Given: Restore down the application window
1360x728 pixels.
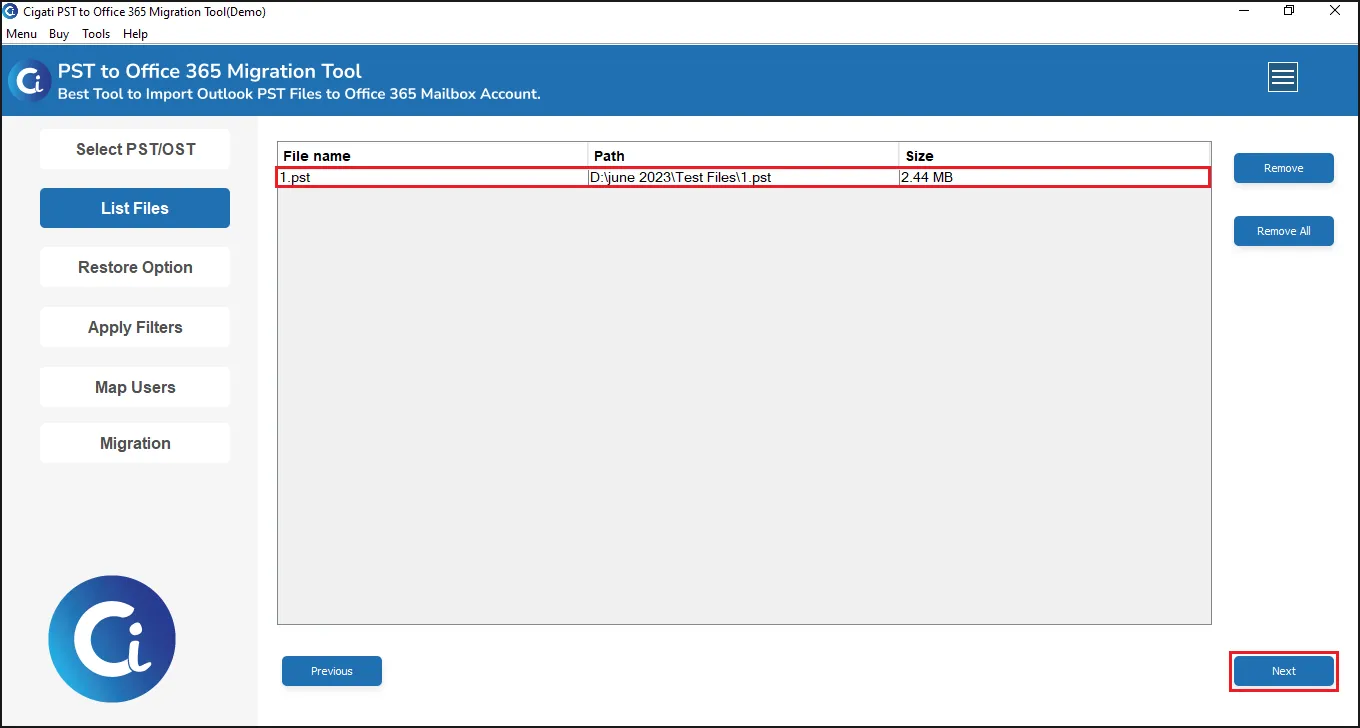Looking at the screenshot, I should pyautogui.click(x=1289, y=11).
